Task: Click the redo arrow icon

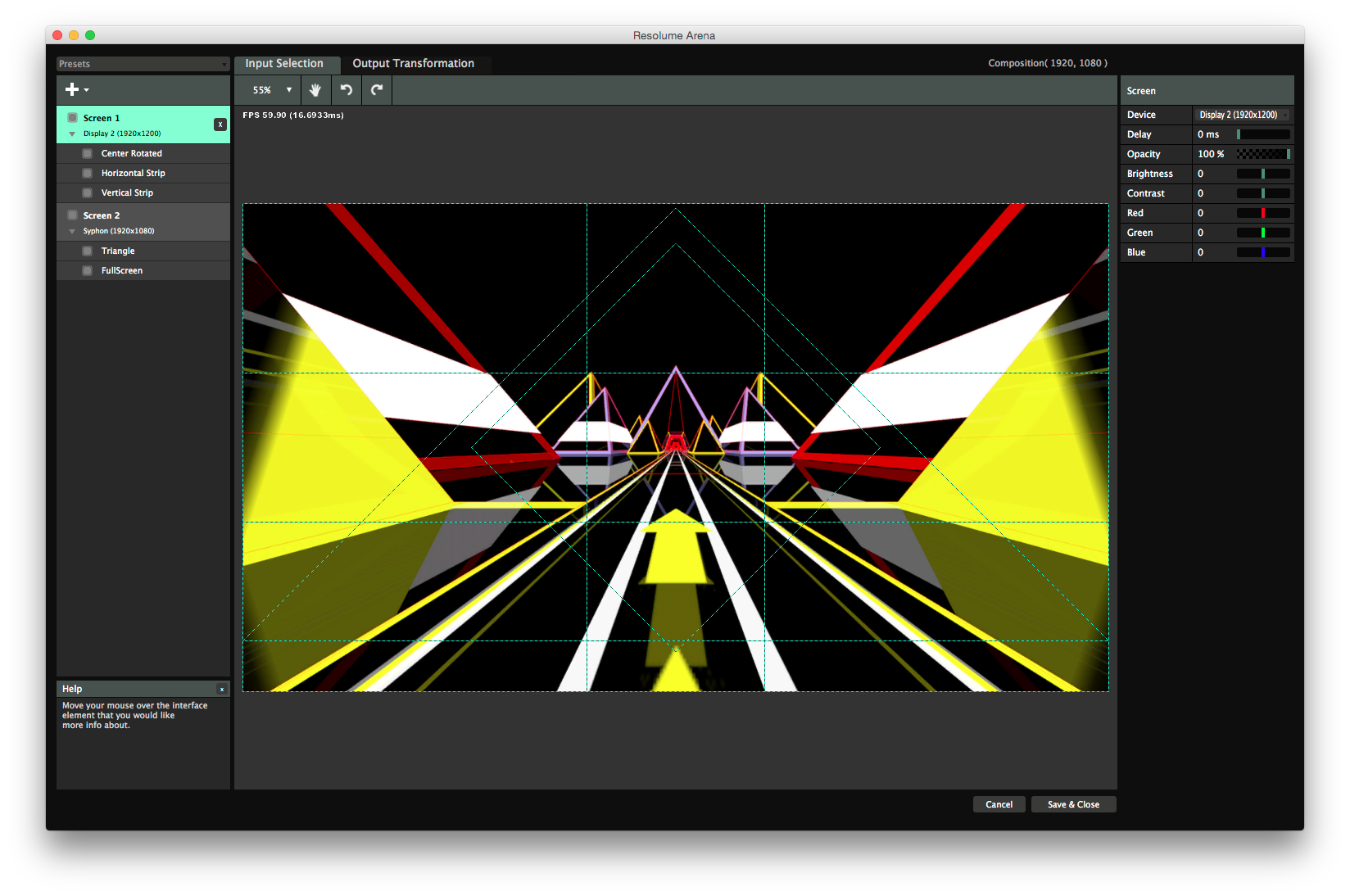Action: click(377, 90)
